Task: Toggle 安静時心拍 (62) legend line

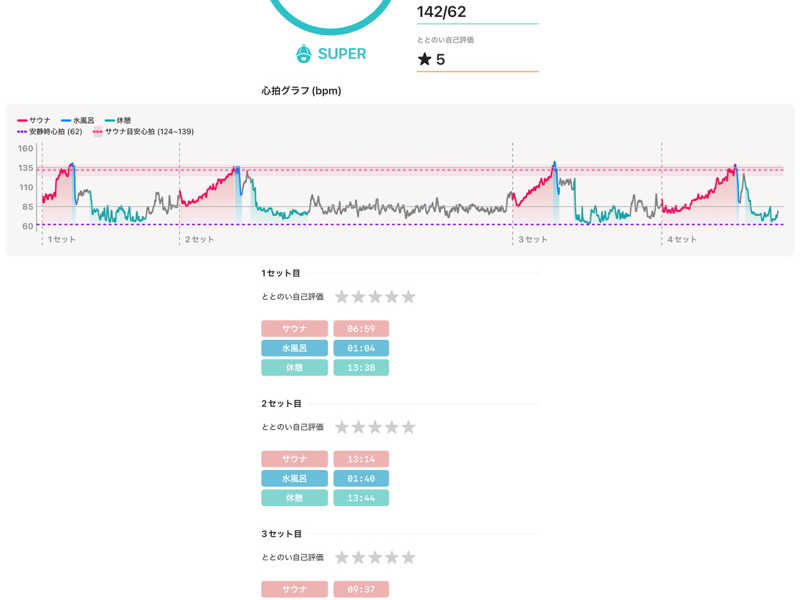Action: (x=50, y=132)
